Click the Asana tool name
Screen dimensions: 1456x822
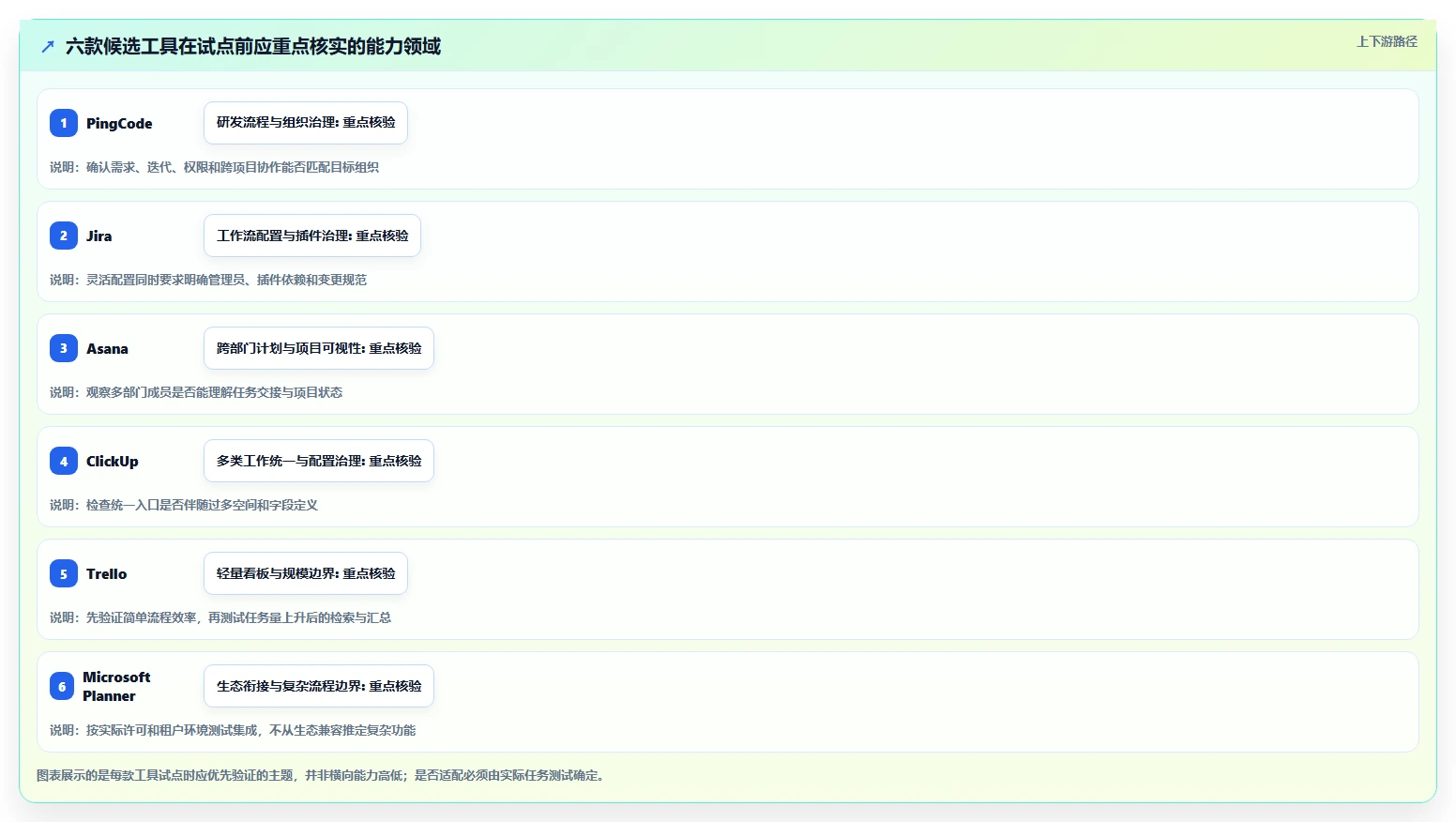pyautogui.click(x=107, y=348)
